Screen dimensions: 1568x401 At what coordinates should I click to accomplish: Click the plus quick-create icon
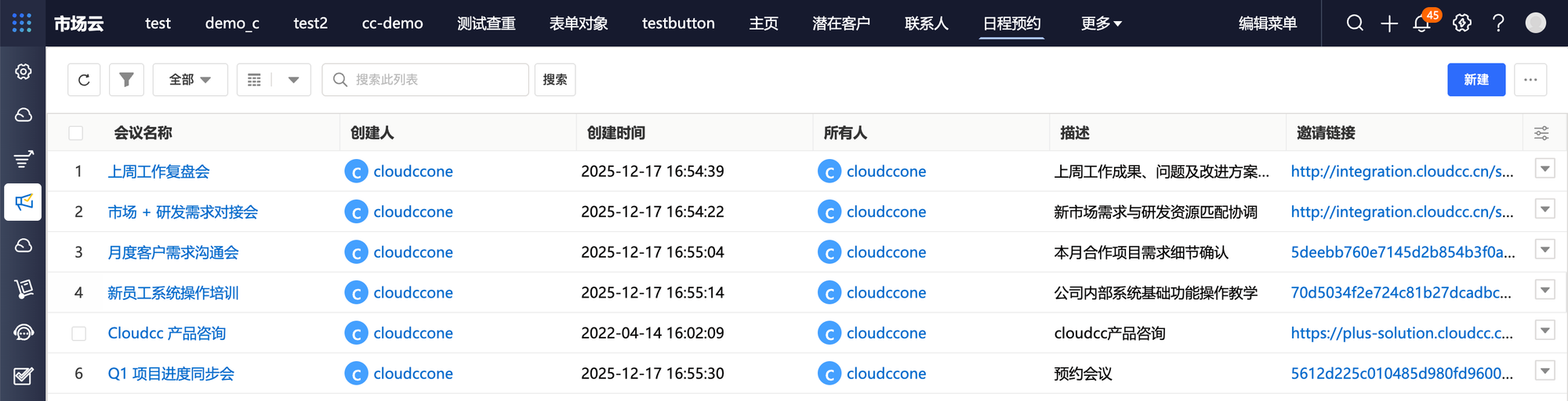(1389, 23)
